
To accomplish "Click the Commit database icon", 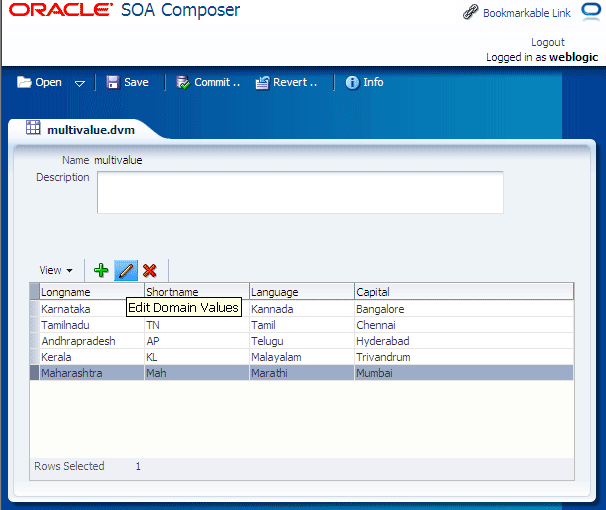I will [183, 82].
